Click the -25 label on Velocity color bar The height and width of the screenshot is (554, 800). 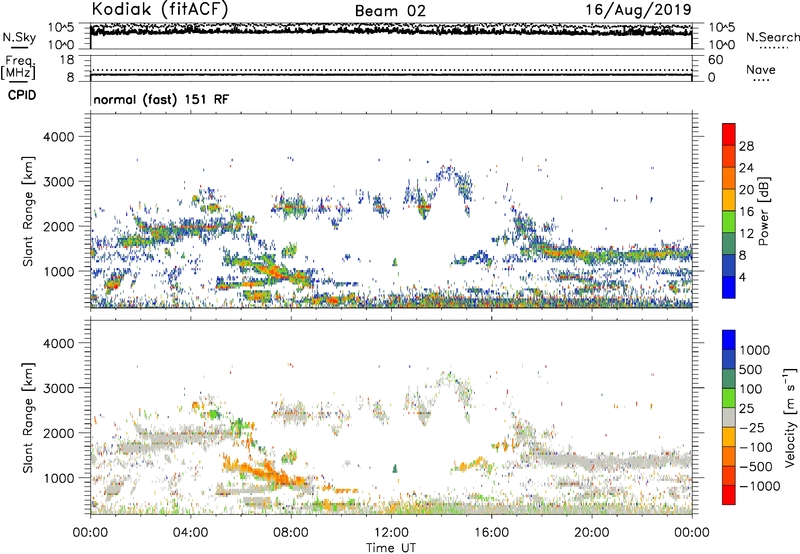tap(752, 428)
